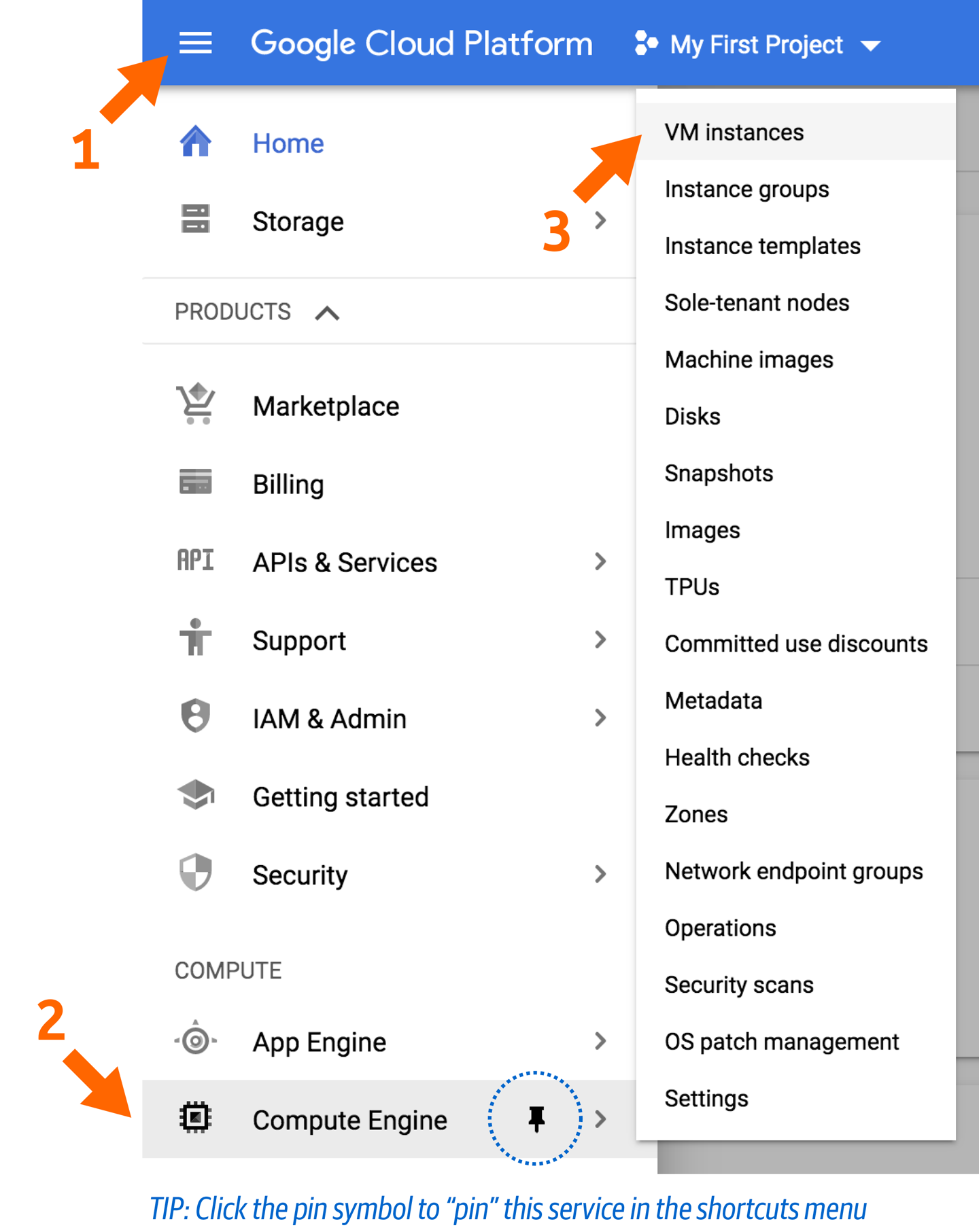The height and width of the screenshot is (1232, 979).
Task: Click the Compute Engine chip icon
Action: tap(195, 1118)
